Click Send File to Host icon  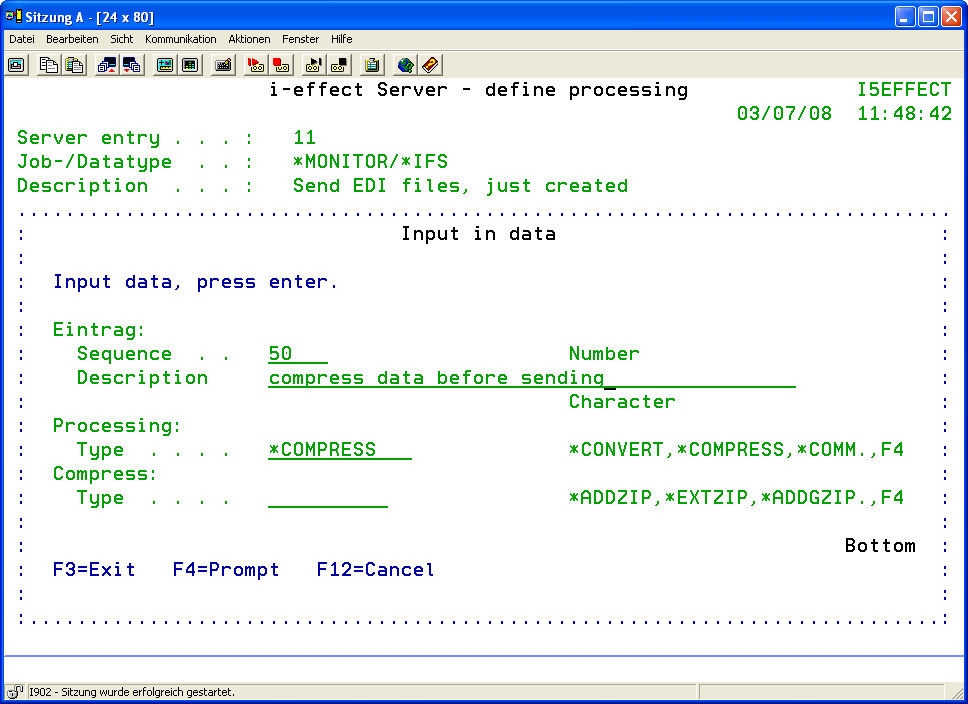coord(107,65)
